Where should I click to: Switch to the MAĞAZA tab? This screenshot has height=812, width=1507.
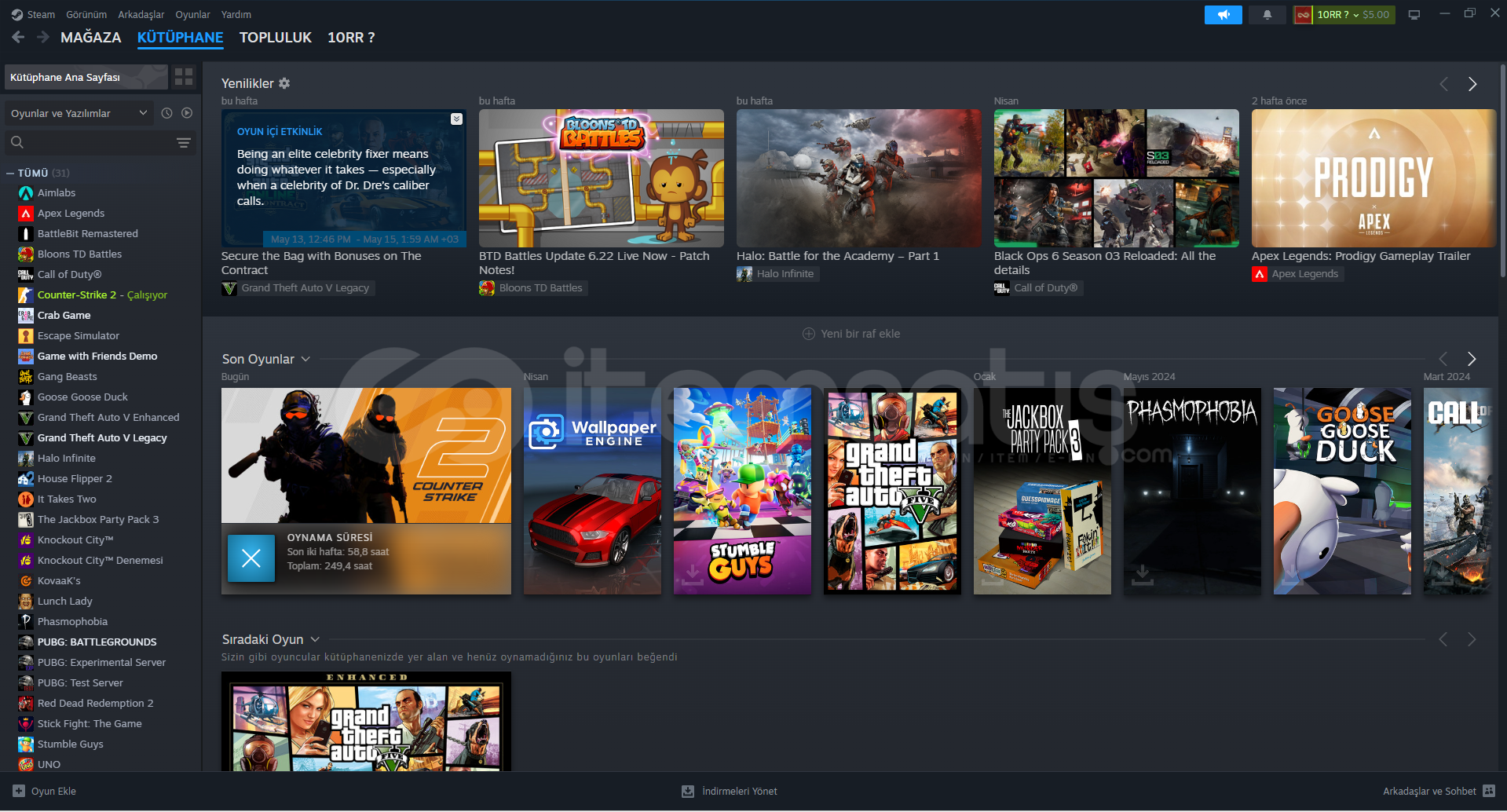pos(91,38)
